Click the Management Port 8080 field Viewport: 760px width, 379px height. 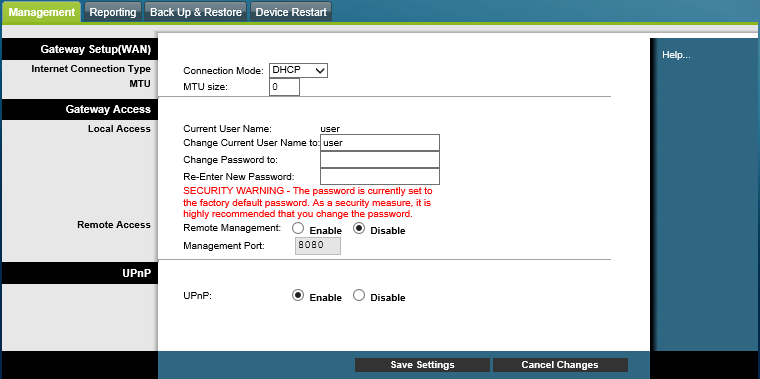coord(318,246)
